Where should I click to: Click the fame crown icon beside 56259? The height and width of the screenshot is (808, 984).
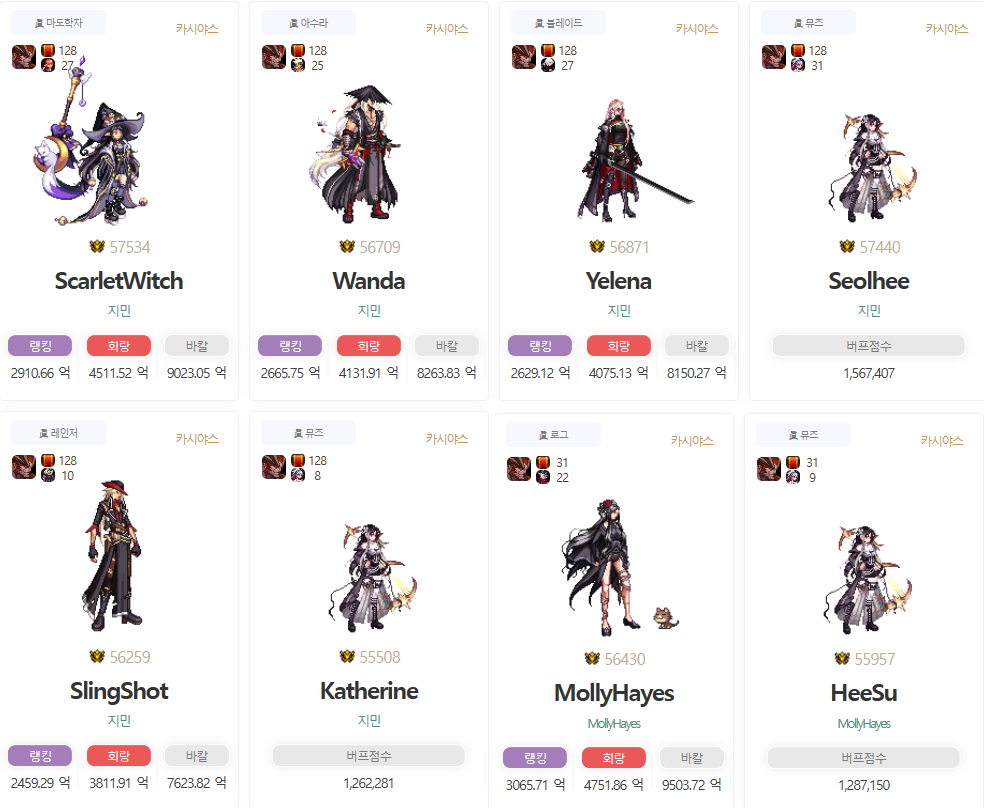[97, 657]
